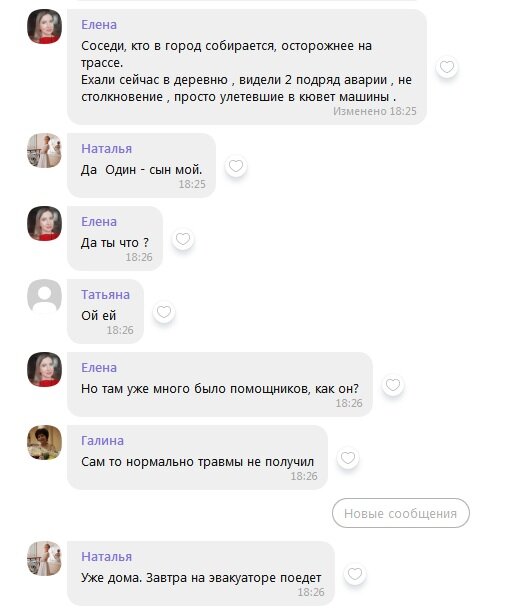Open Наталья's avatar beside "Да Один - сын мой"
The image size is (525, 611).
click(x=44, y=150)
